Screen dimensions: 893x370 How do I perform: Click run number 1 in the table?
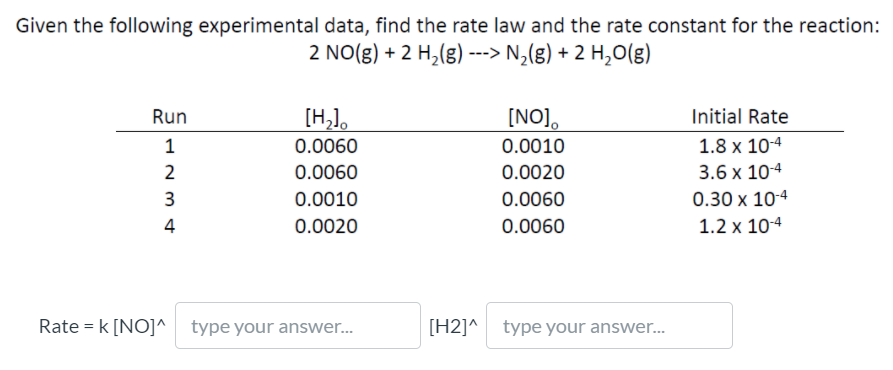click(x=169, y=146)
